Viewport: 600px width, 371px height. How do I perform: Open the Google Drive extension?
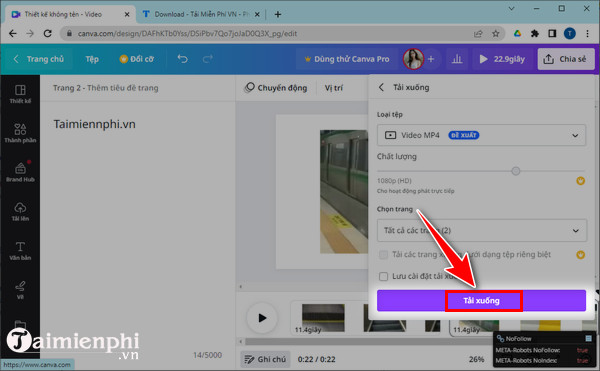(x=517, y=34)
